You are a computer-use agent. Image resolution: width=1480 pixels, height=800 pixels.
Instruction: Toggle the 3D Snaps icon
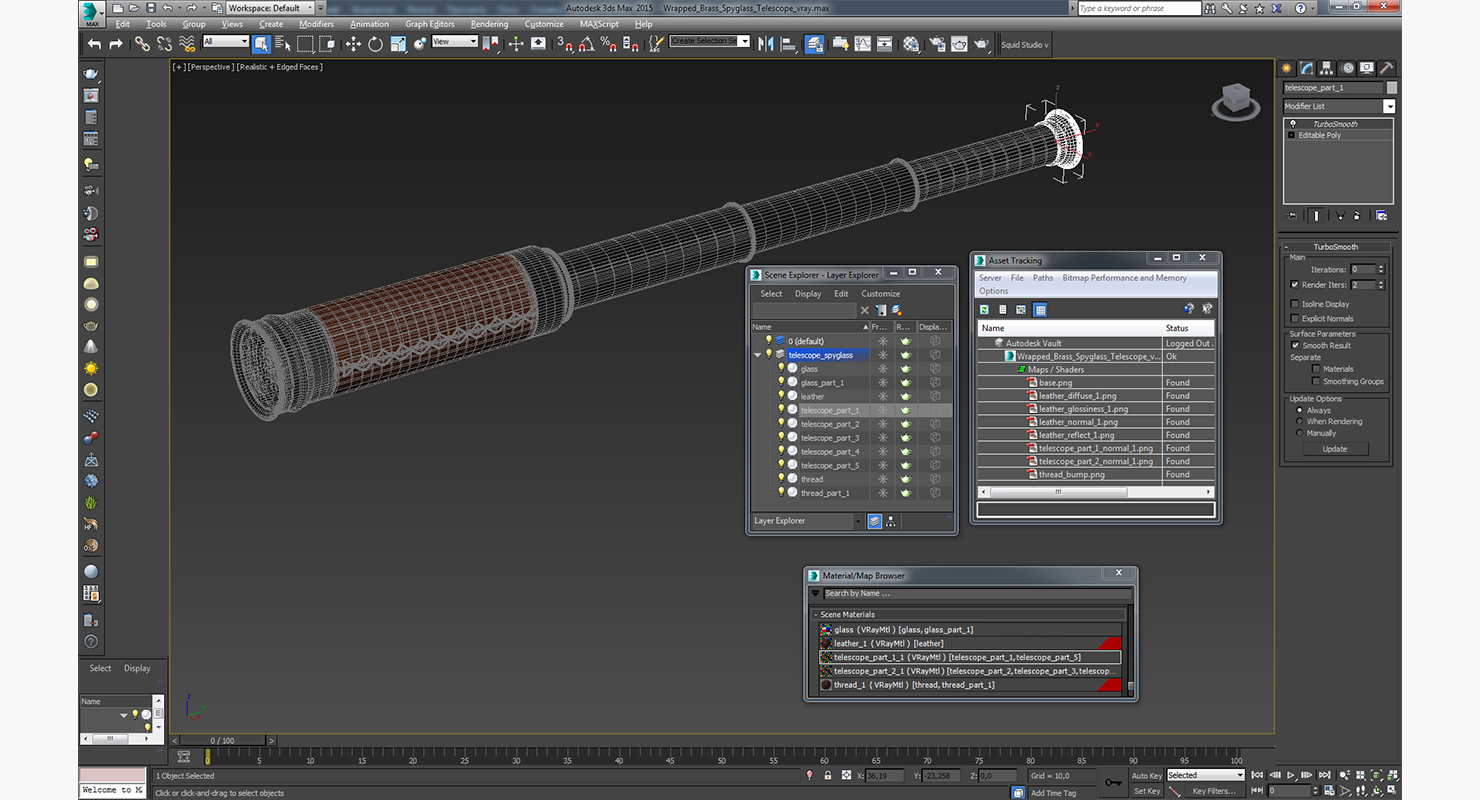565,44
